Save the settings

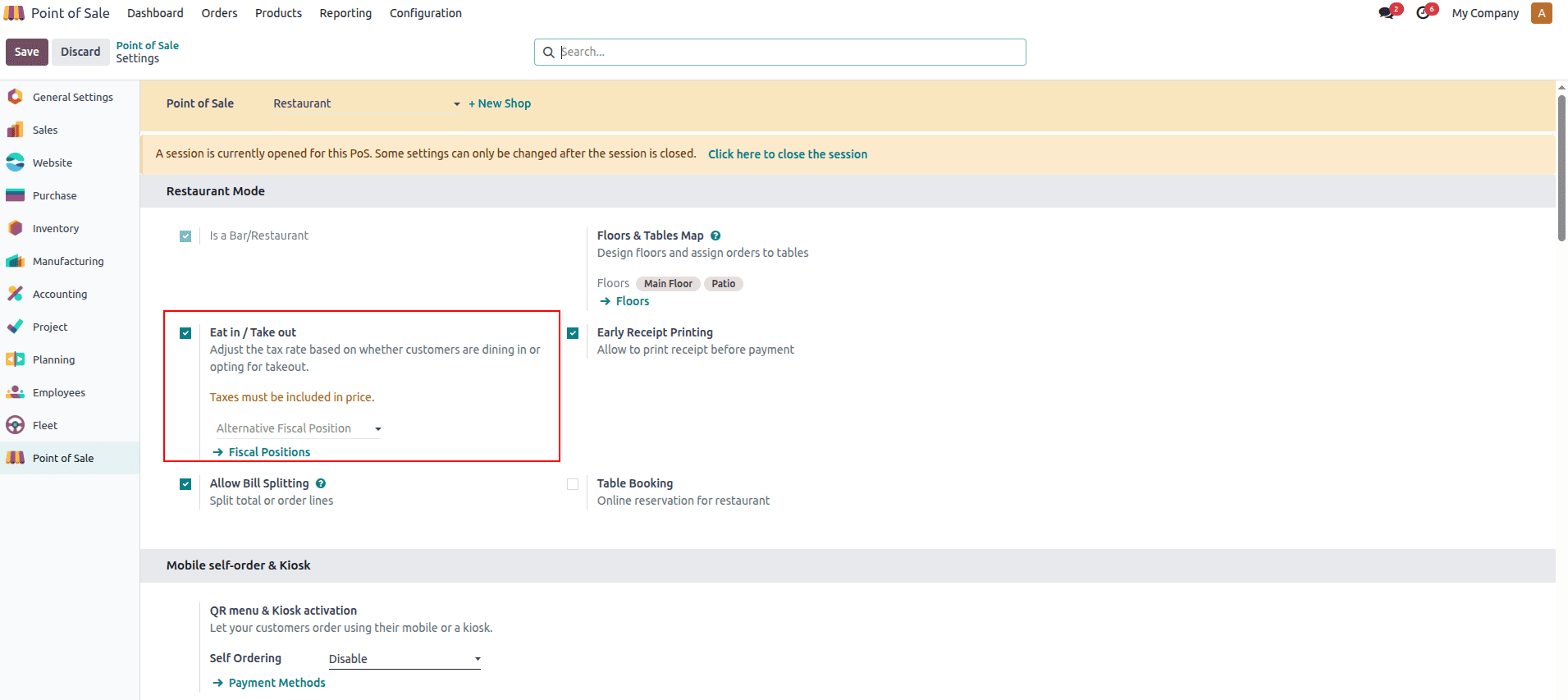pyautogui.click(x=27, y=52)
